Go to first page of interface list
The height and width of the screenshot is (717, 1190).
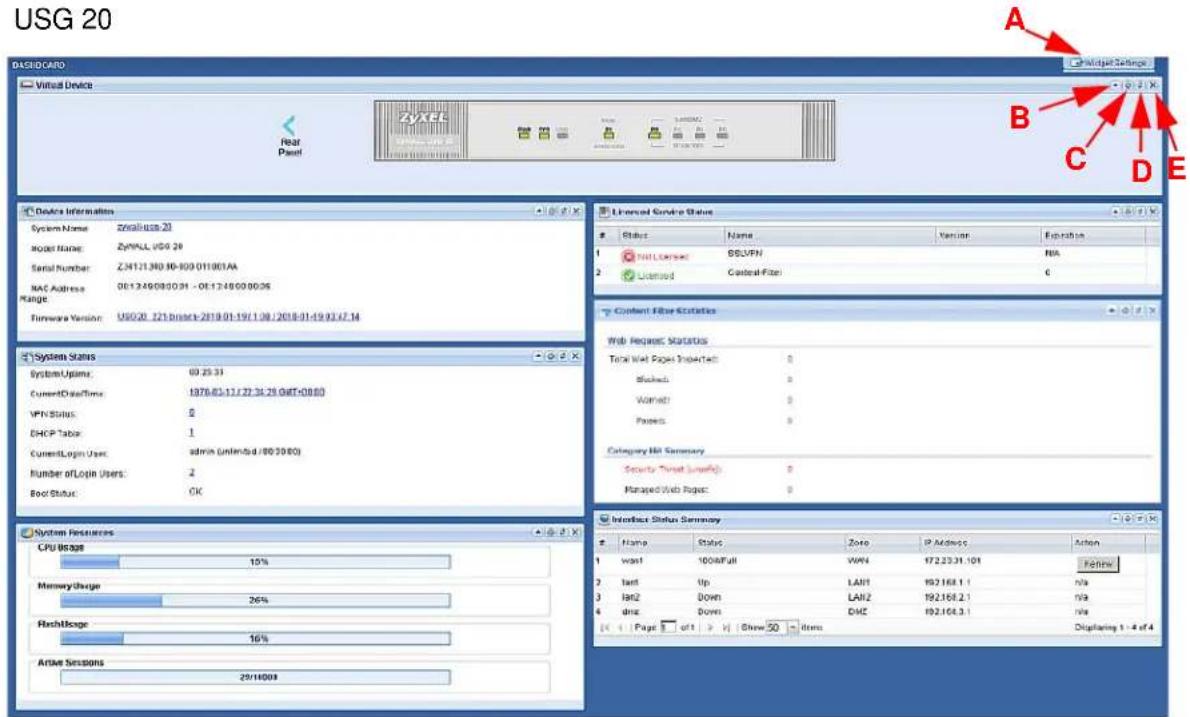pyautogui.click(x=605, y=627)
